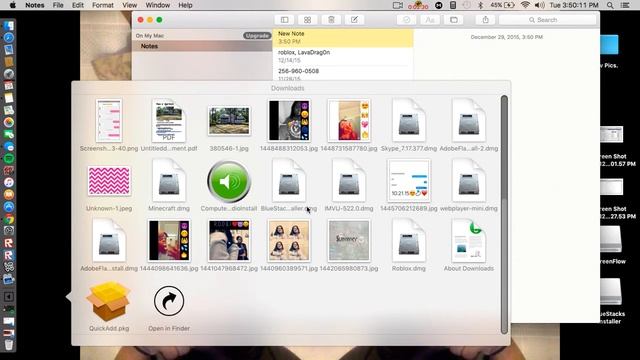Open Notification Center icon

click(x=625, y=5)
